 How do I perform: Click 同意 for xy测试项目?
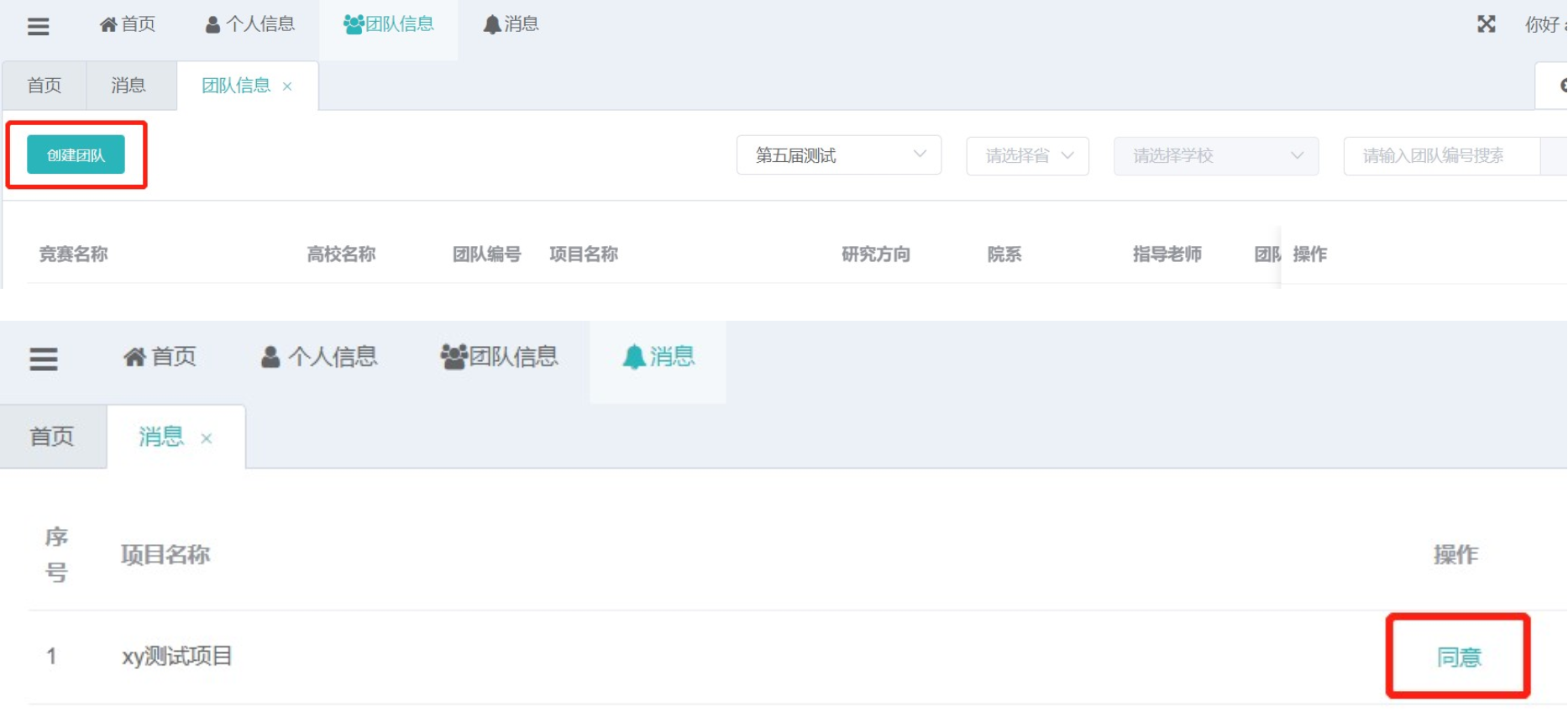tap(1459, 657)
